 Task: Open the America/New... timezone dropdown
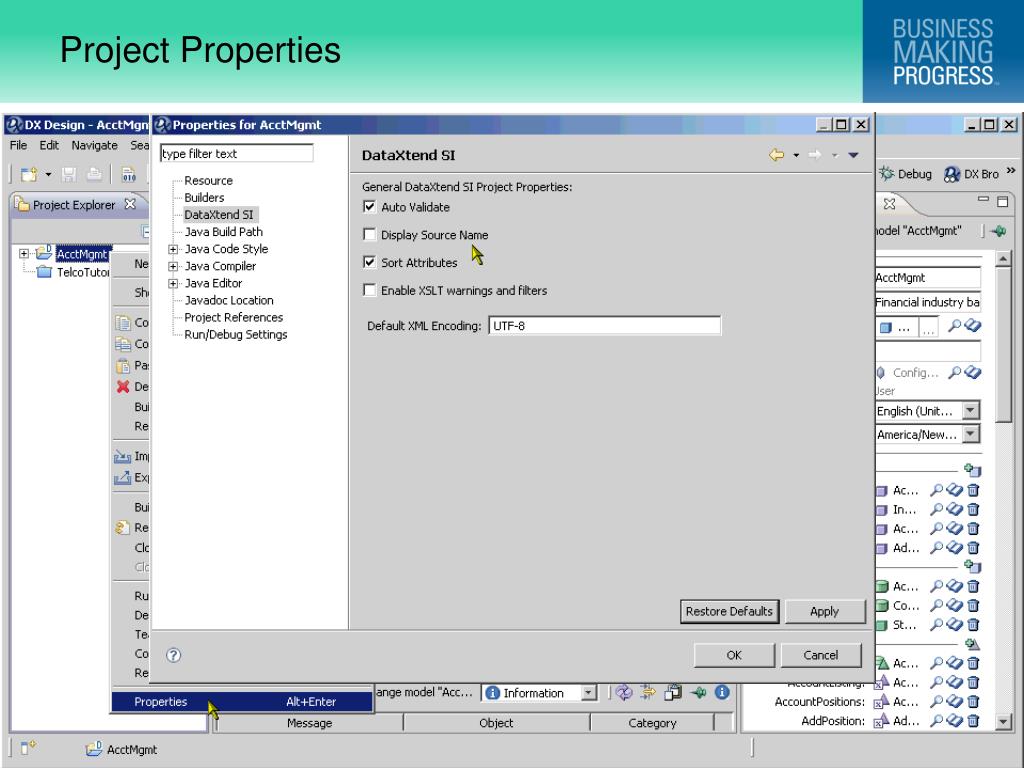(x=971, y=434)
